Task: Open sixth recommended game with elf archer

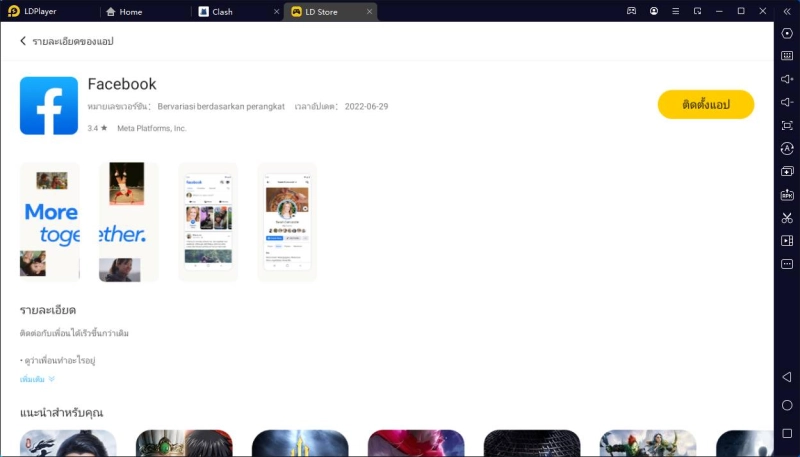Action: 648,443
